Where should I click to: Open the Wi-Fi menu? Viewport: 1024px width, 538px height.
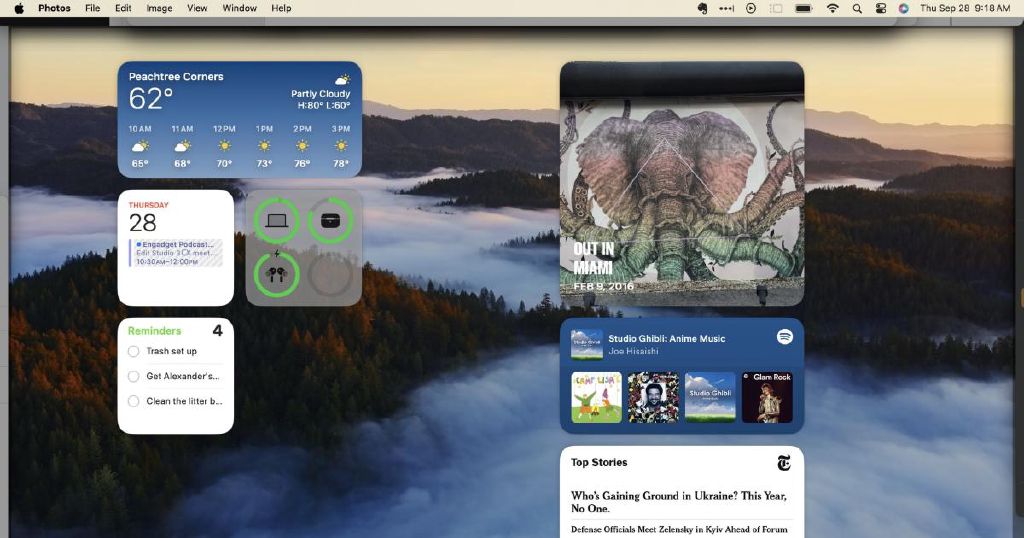coord(833,8)
